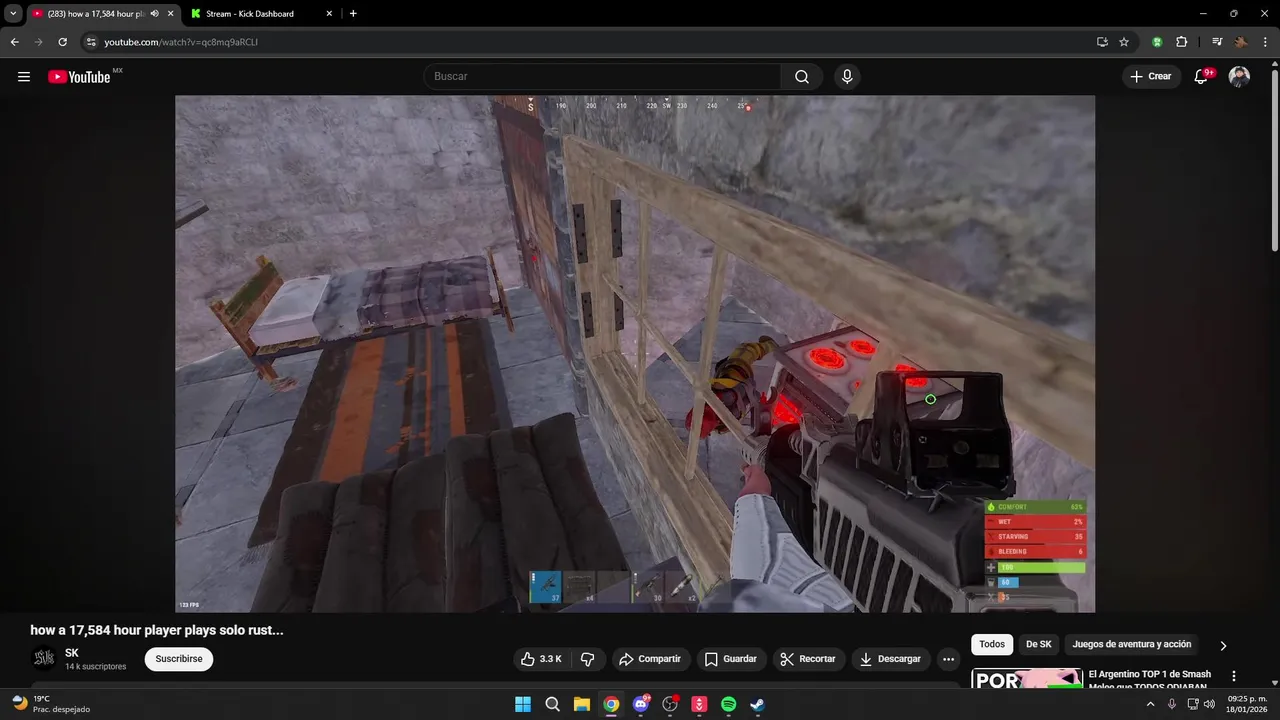Like the video with thumbs up
Viewport: 1280px width, 720px height.
(x=540, y=659)
